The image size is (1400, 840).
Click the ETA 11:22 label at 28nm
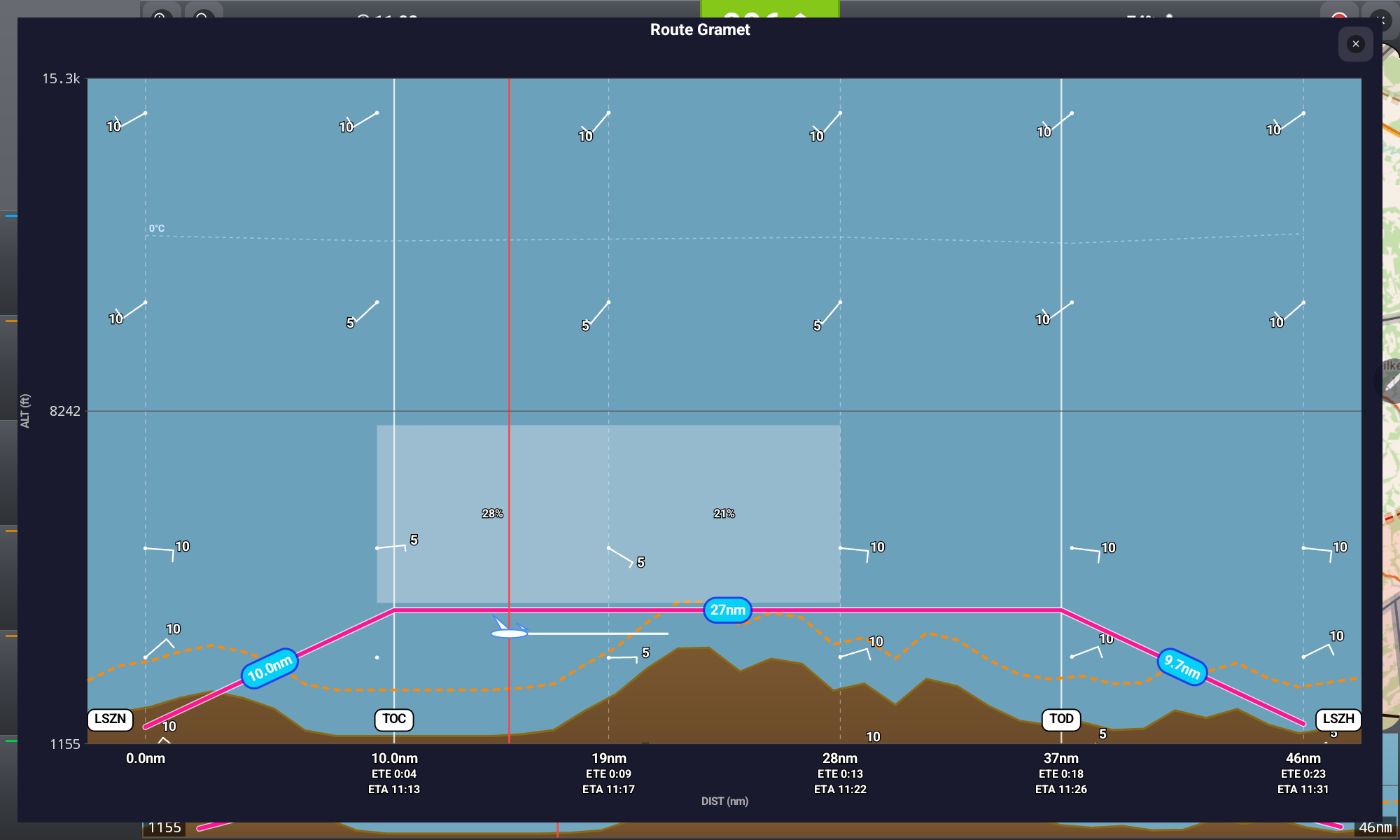coord(840,789)
